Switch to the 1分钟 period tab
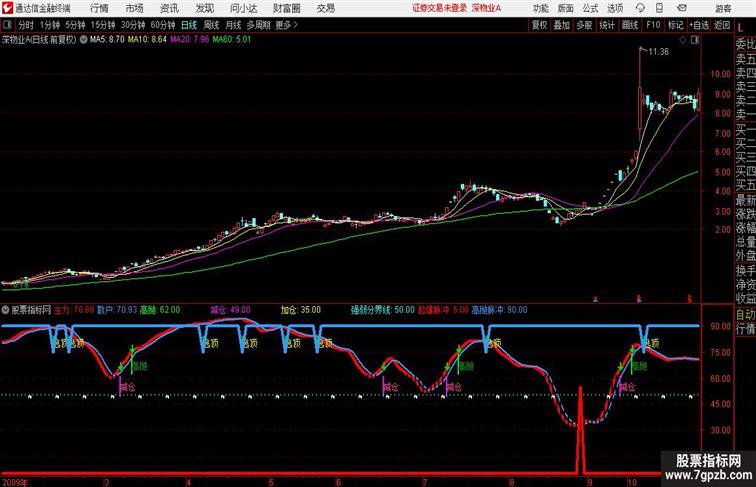 [x=50, y=25]
